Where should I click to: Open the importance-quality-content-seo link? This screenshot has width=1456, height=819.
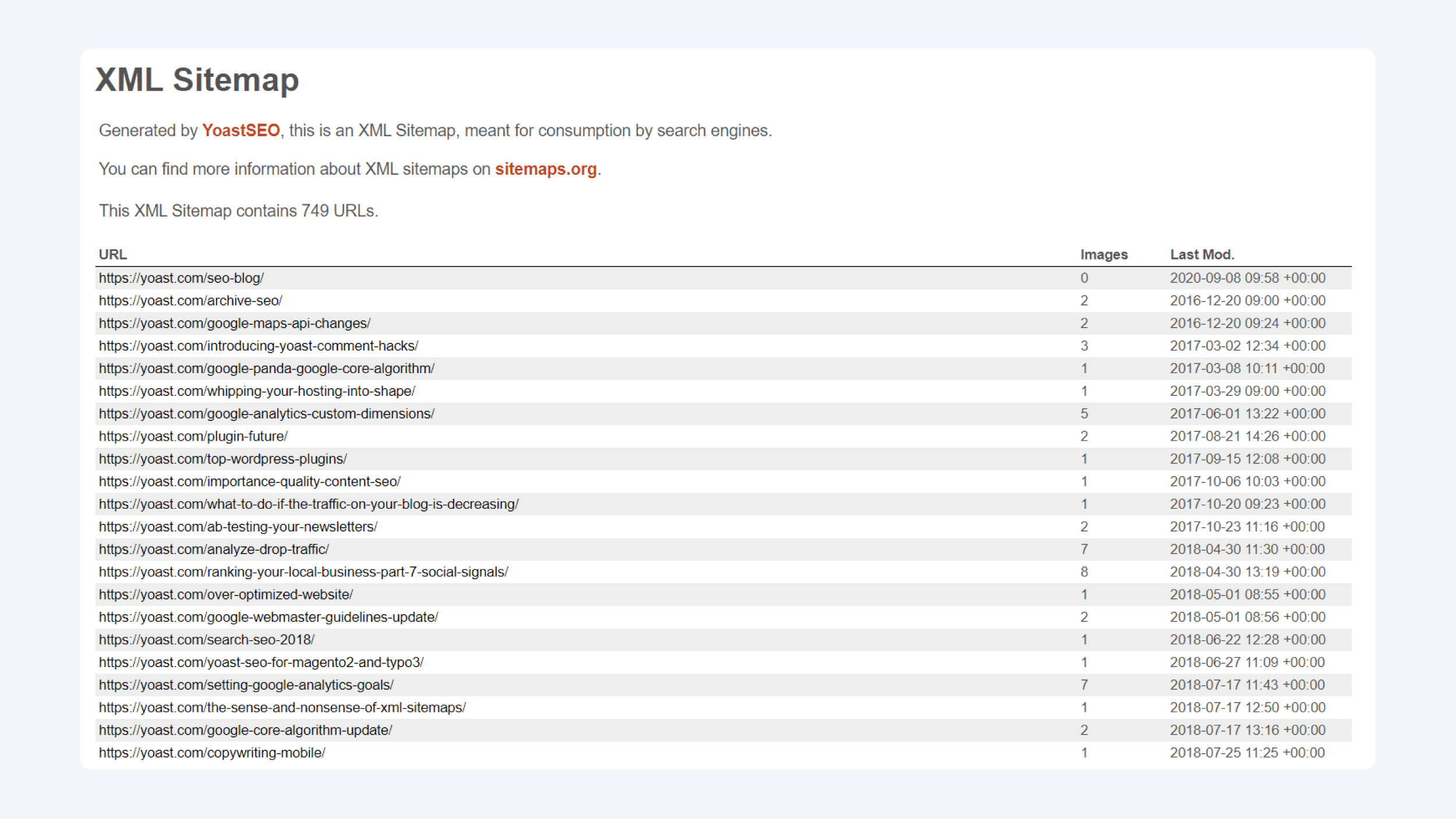tap(250, 481)
